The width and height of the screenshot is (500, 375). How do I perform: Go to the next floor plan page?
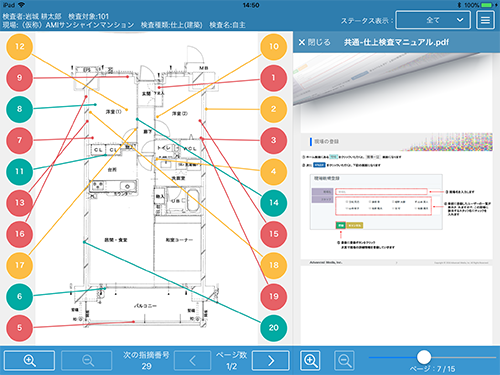tap(270, 360)
